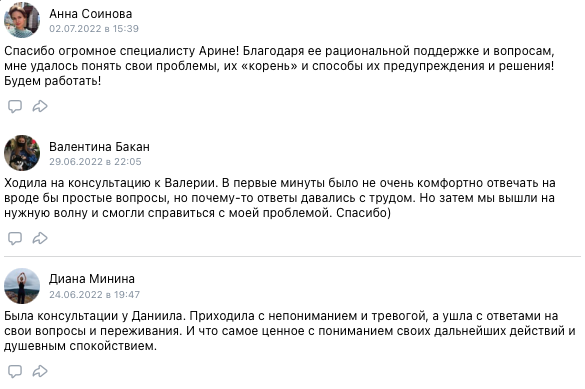Click share arrow under Валентина Бакан's review
Image resolution: width=585 pixels, height=389 pixels.
click(x=40, y=238)
